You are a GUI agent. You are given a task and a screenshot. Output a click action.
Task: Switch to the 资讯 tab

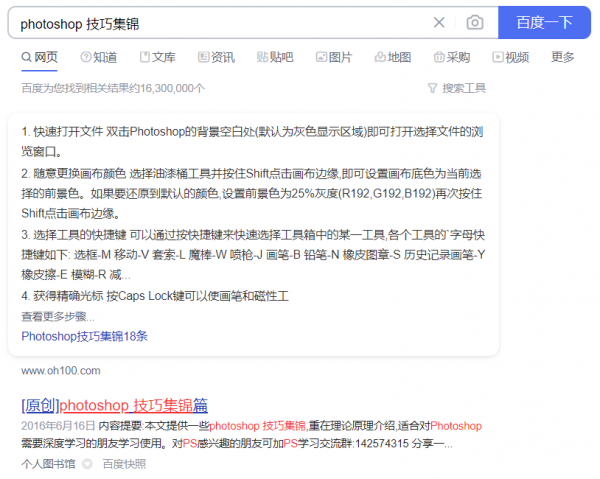point(216,57)
